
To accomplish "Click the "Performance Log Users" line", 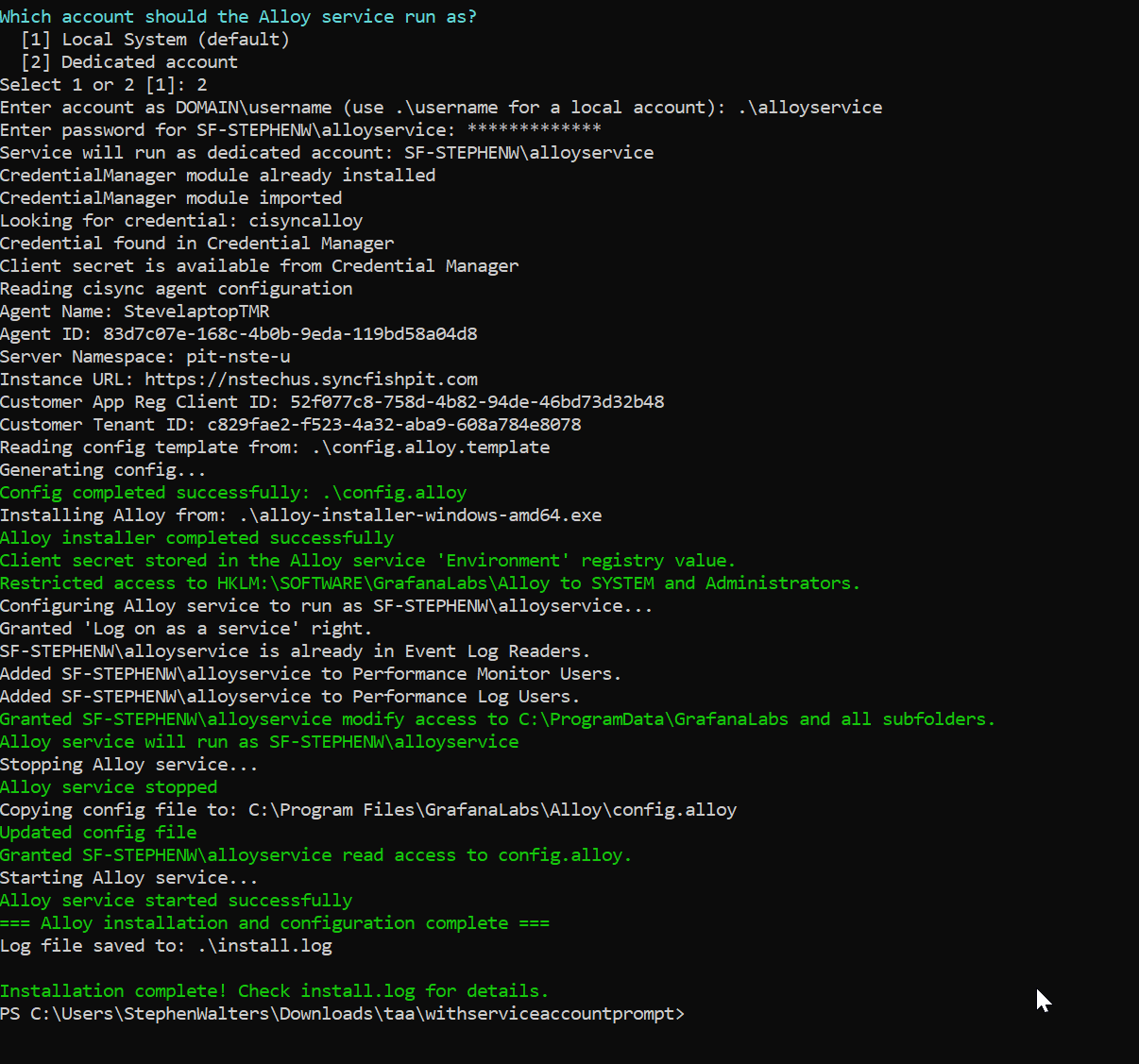I will [291, 697].
